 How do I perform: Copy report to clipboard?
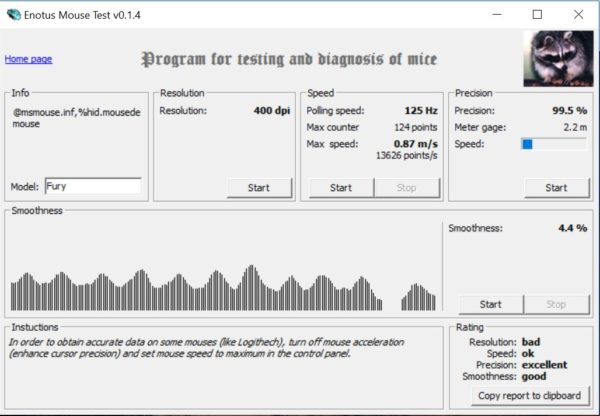529,395
